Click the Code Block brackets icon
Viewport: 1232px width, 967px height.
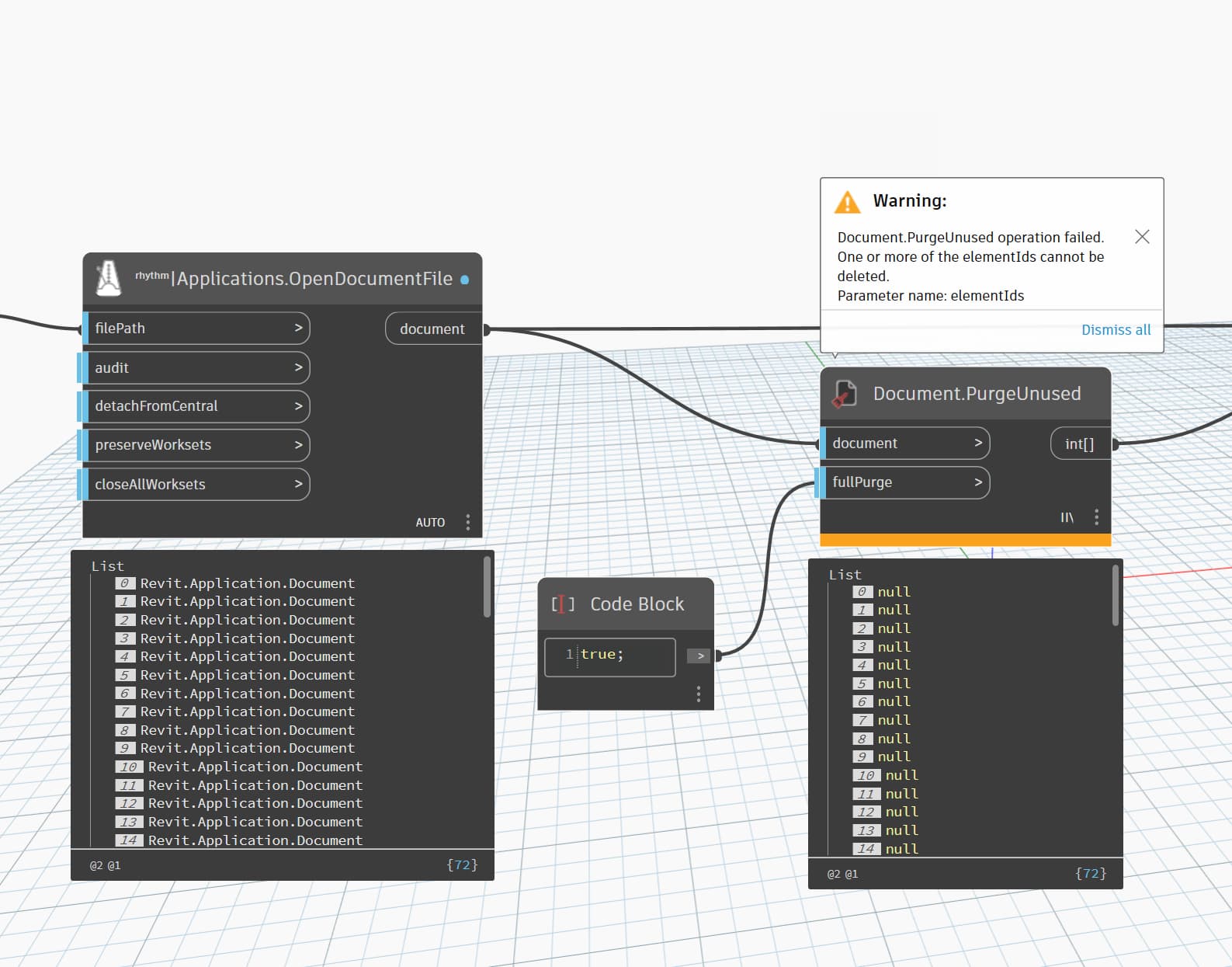(563, 604)
